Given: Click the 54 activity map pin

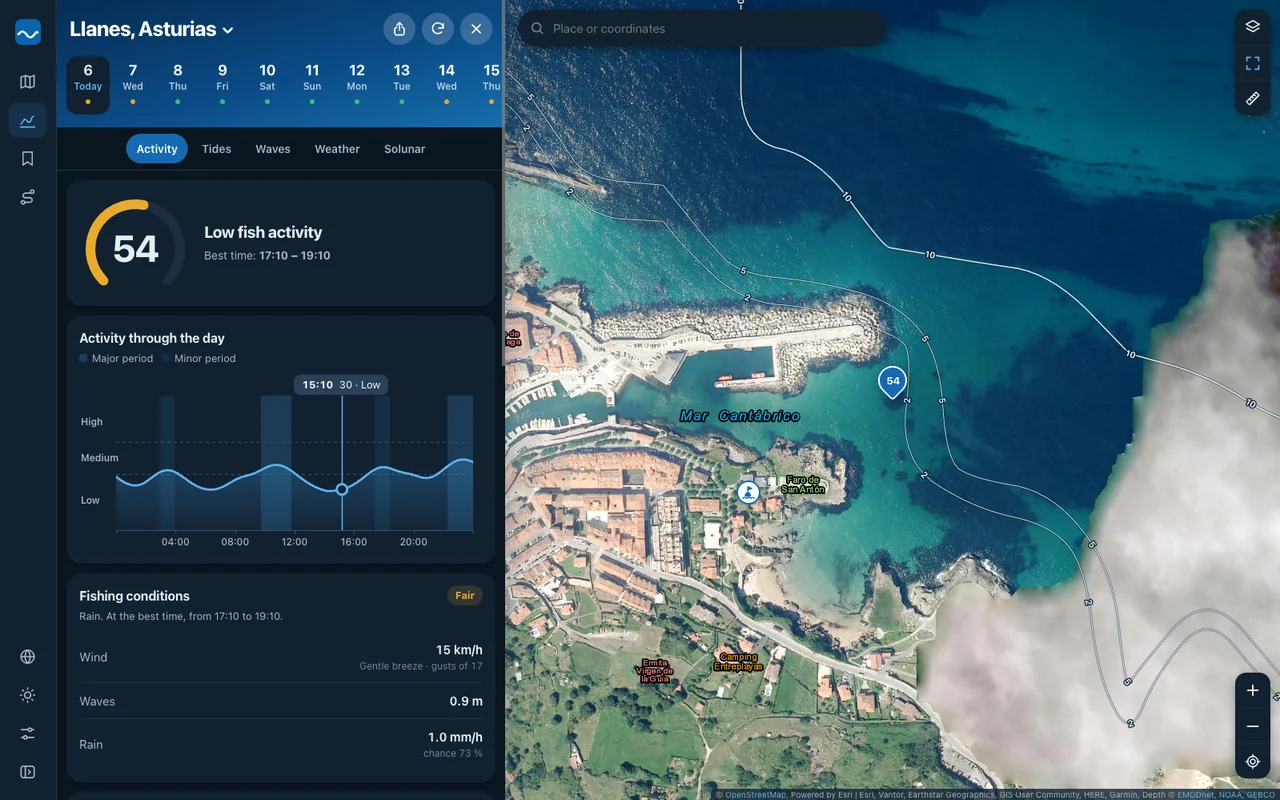Looking at the screenshot, I should (893, 382).
